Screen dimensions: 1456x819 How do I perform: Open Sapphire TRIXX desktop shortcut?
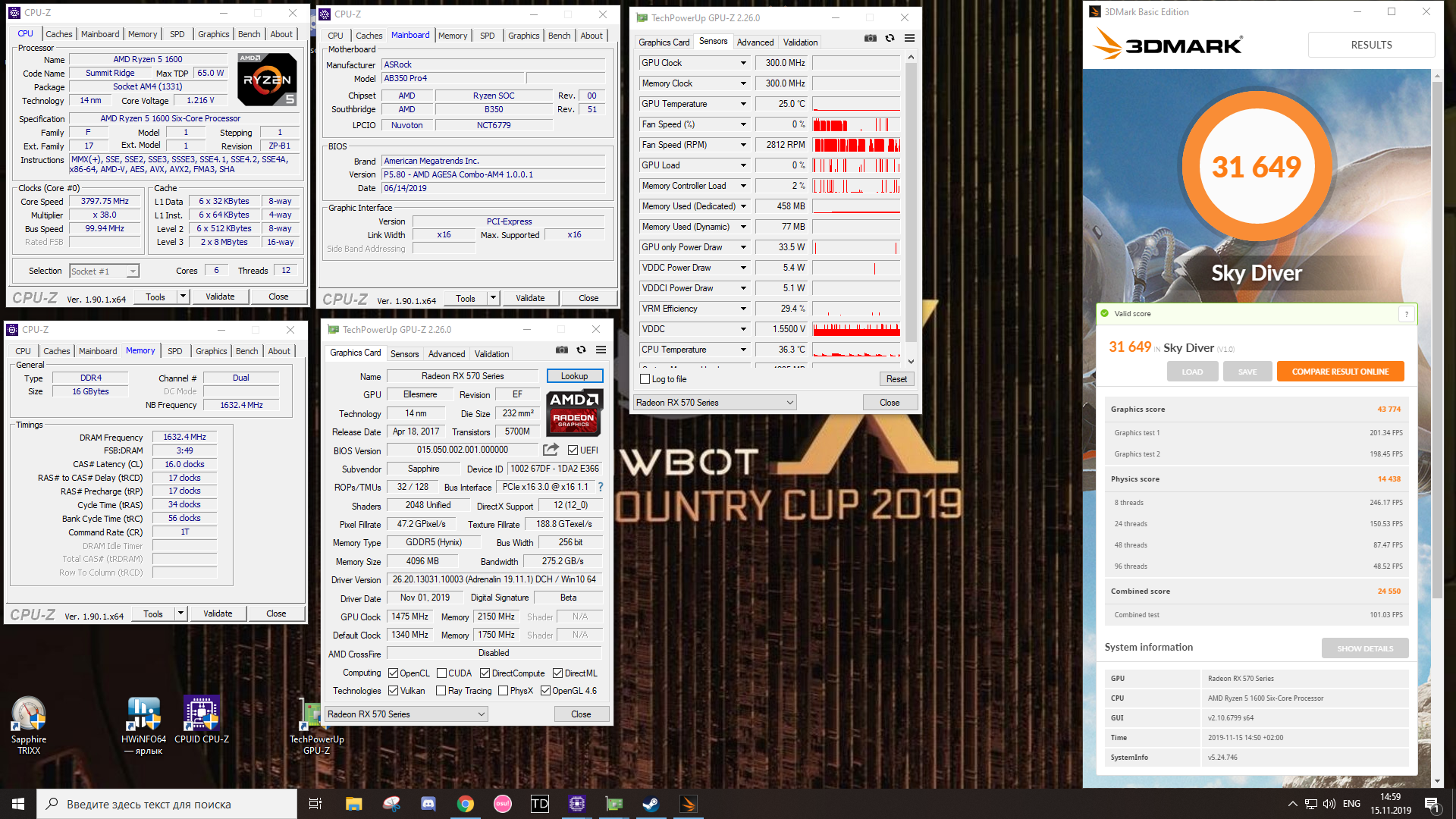click(x=29, y=725)
